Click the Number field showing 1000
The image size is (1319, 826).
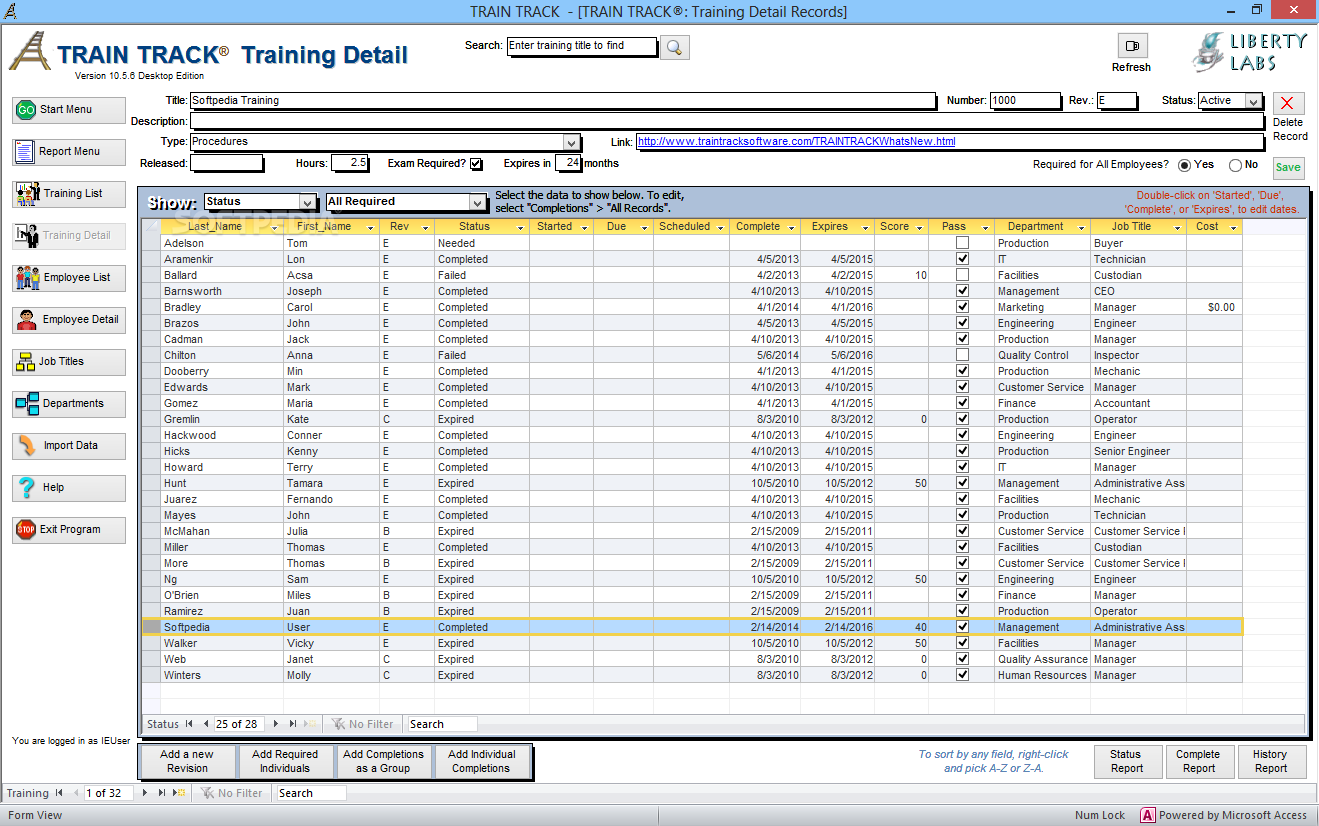point(1025,101)
